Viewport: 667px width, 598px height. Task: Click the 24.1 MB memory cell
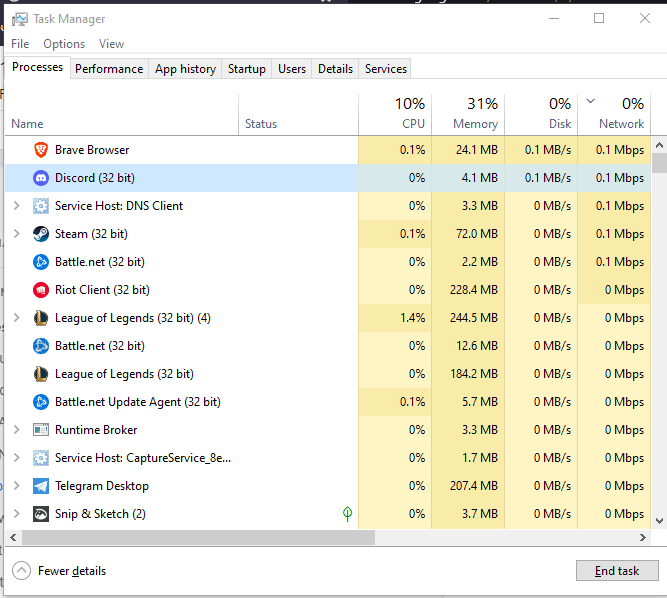pyautogui.click(x=468, y=150)
